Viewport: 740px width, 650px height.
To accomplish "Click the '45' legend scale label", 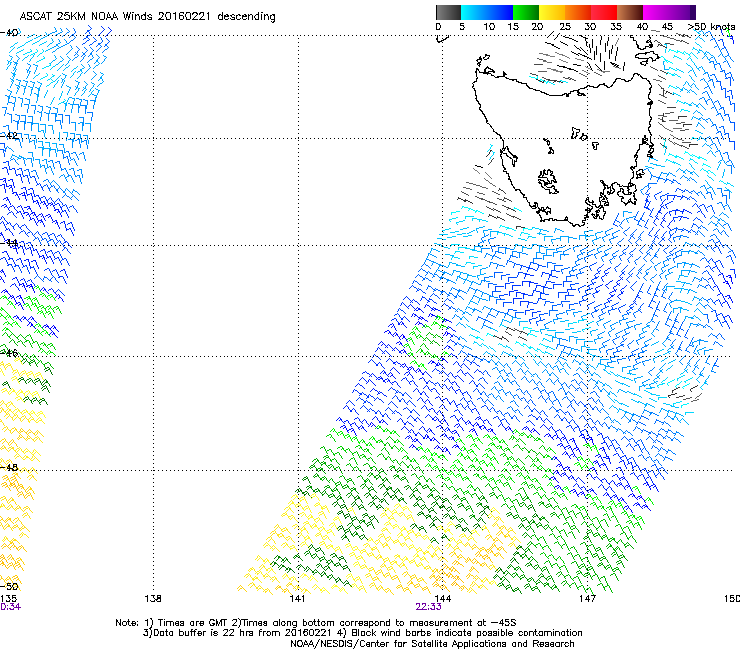I will point(667,27).
